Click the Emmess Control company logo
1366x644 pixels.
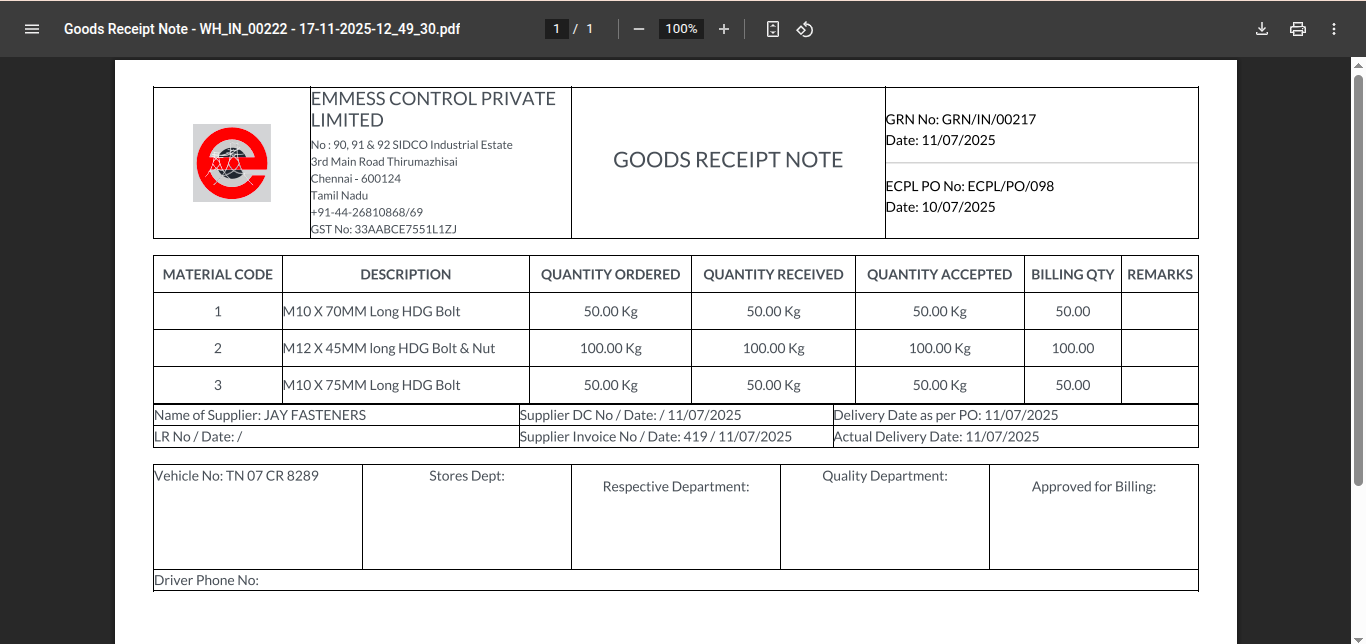[232, 163]
